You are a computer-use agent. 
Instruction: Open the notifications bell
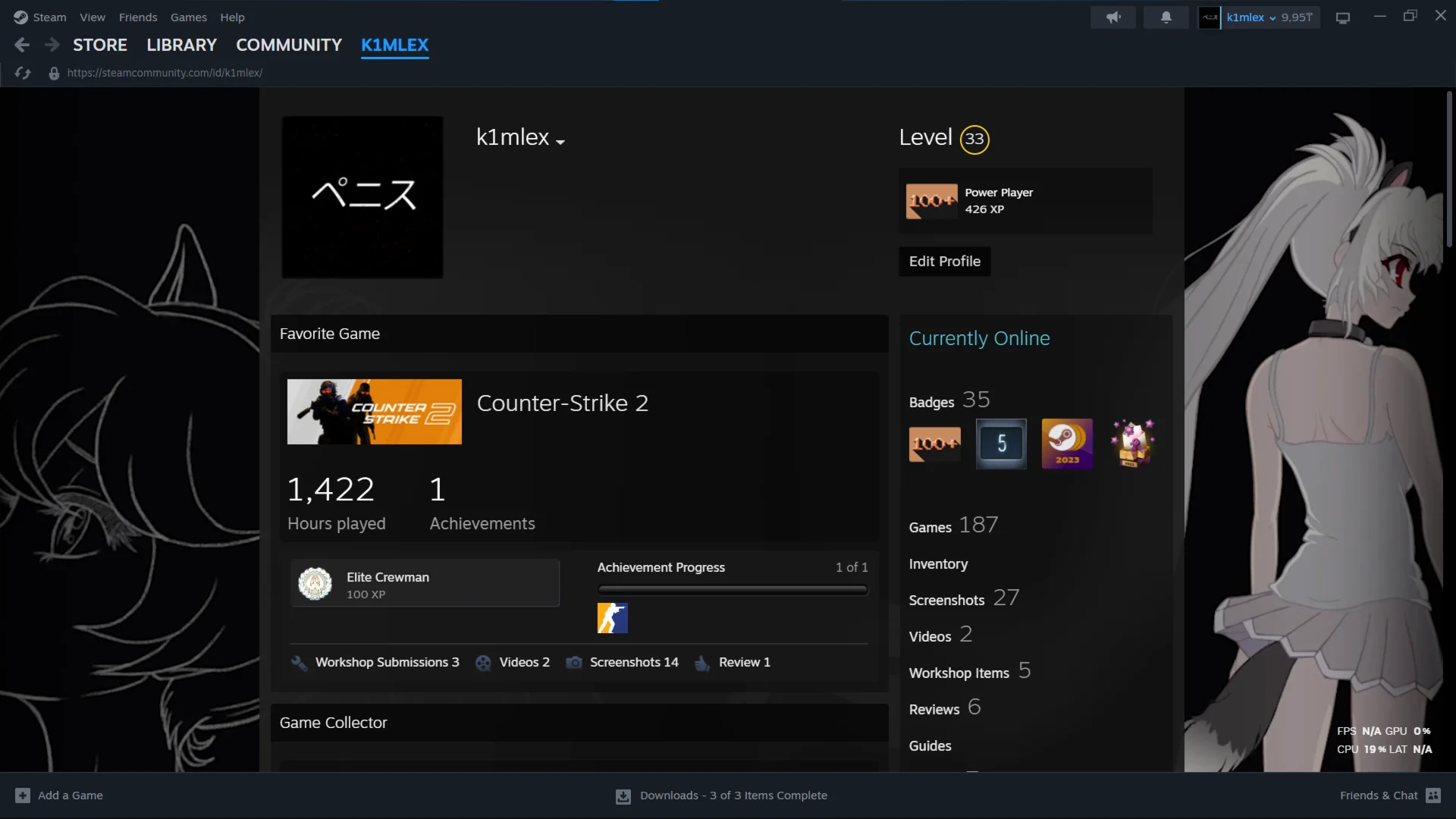1166,17
